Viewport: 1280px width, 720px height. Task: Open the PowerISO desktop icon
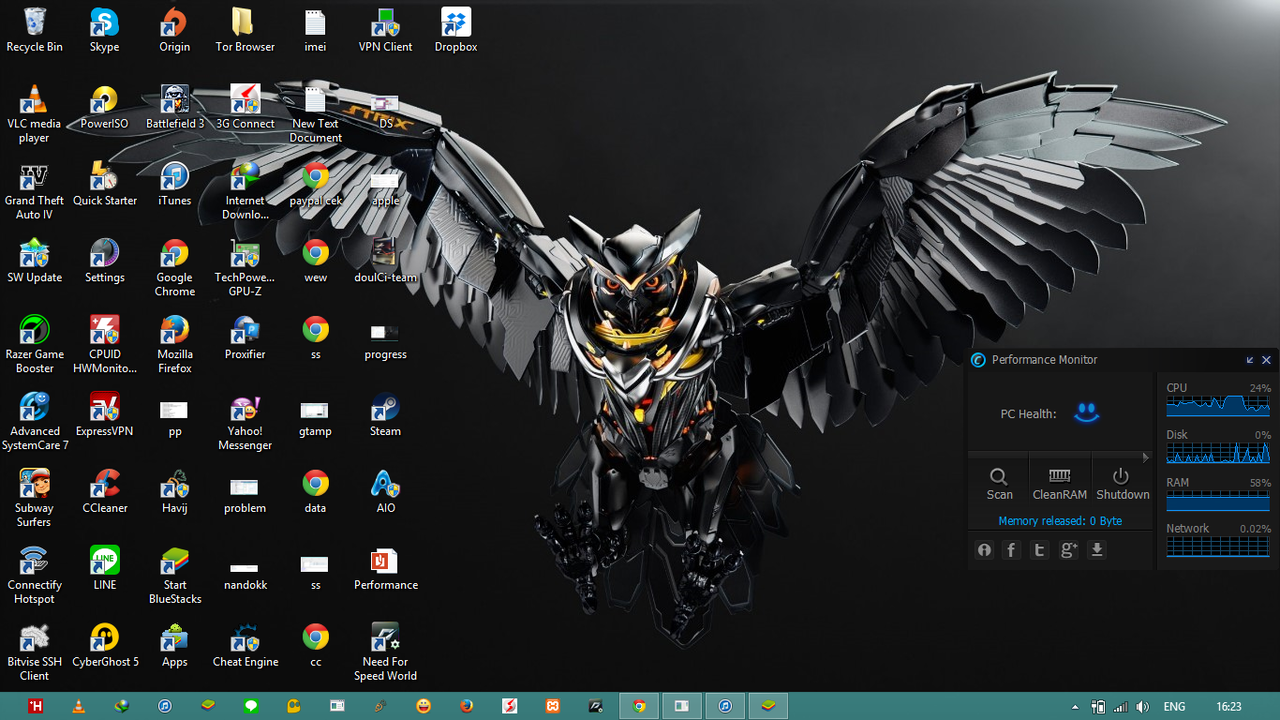click(x=104, y=107)
